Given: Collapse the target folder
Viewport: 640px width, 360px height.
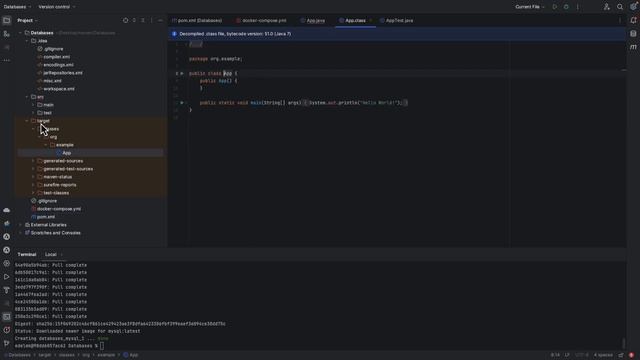Looking at the screenshot, I should pos(27,121).
